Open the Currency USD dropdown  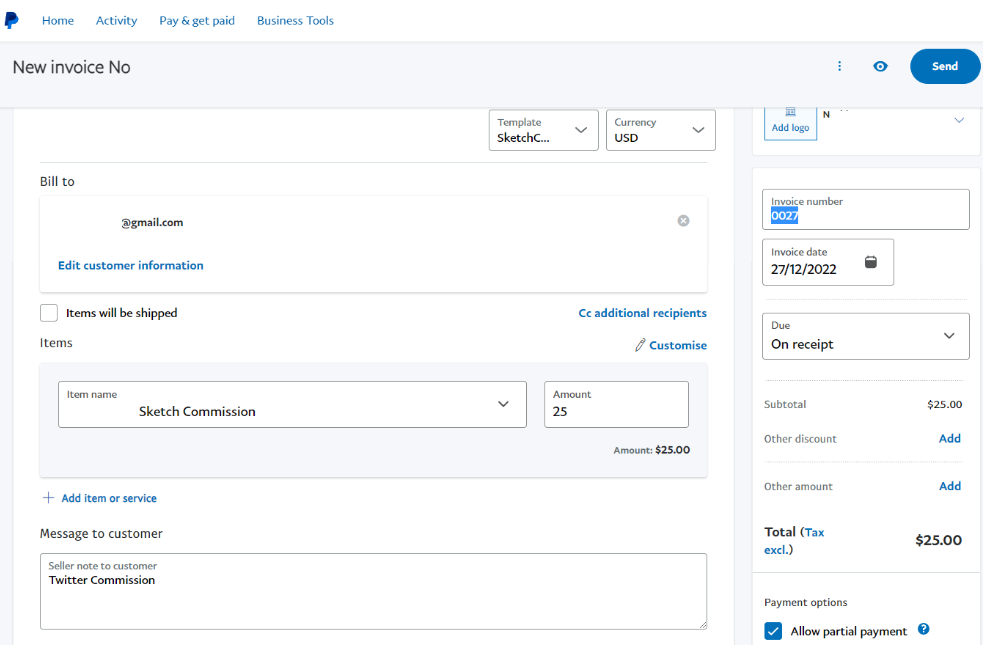tap(660, 130)
